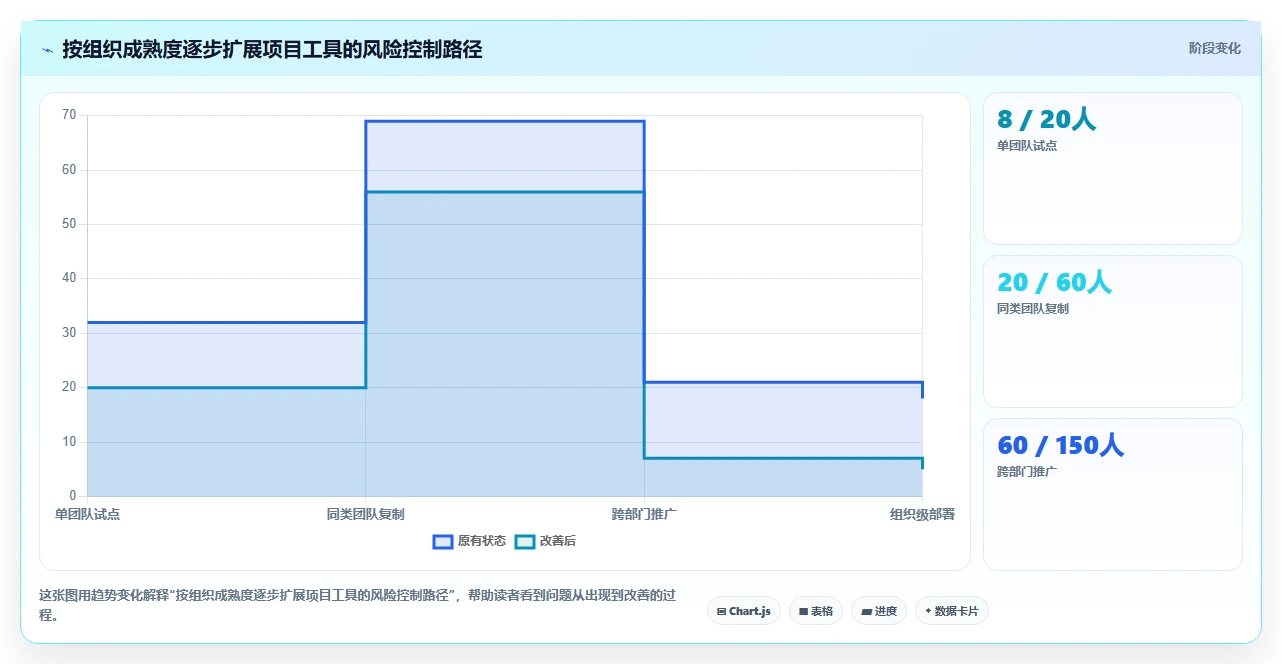Select the 进度 tag chip
The width and height of the screenshot is (1282, 664).
point(879,611)
